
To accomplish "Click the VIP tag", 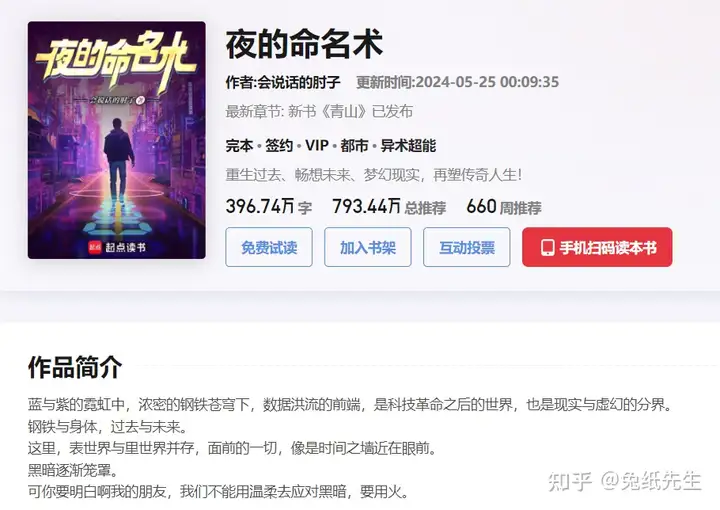I will [x=317, y=146].
